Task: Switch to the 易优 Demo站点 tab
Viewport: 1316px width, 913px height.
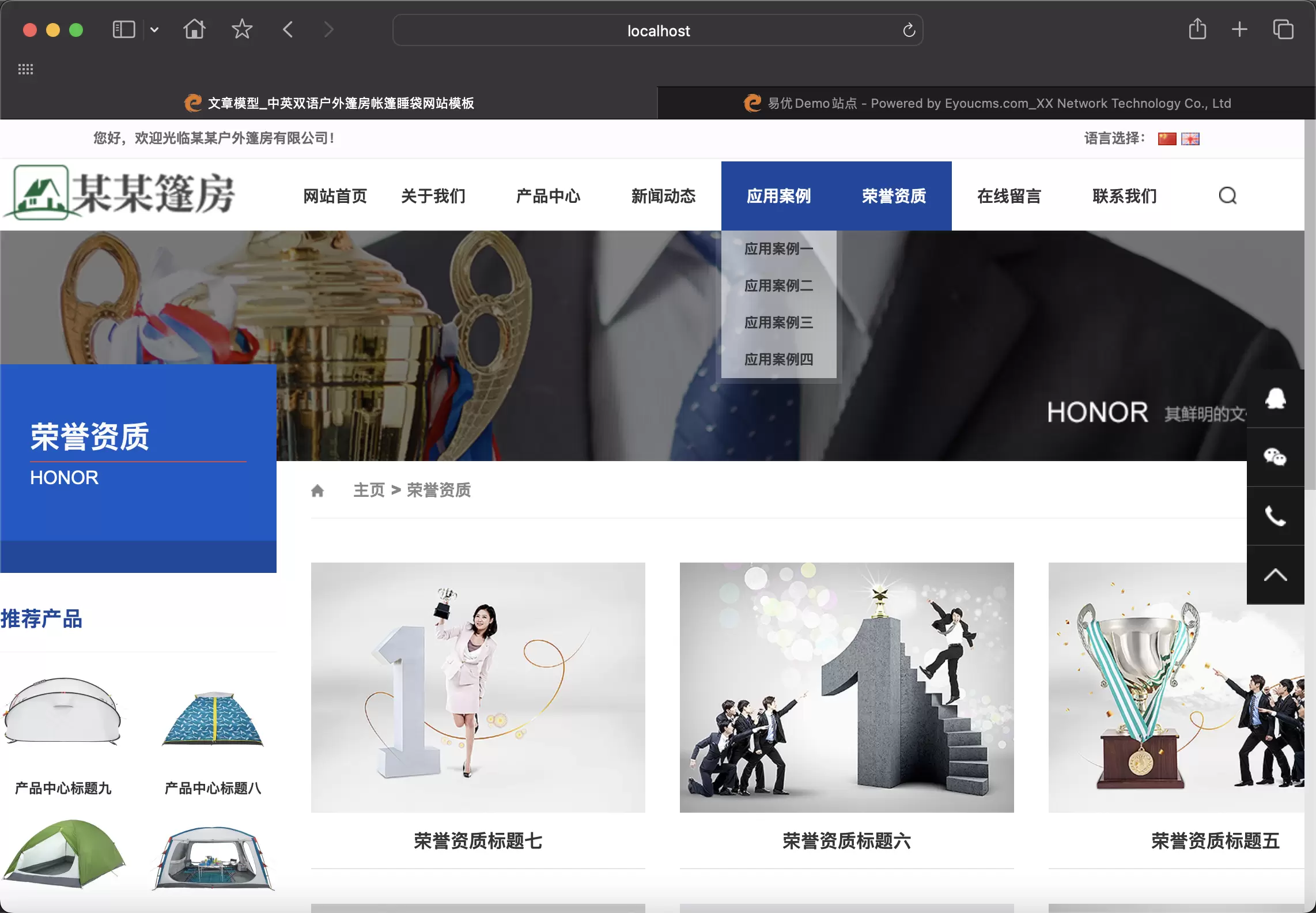Action: point(986,103)
